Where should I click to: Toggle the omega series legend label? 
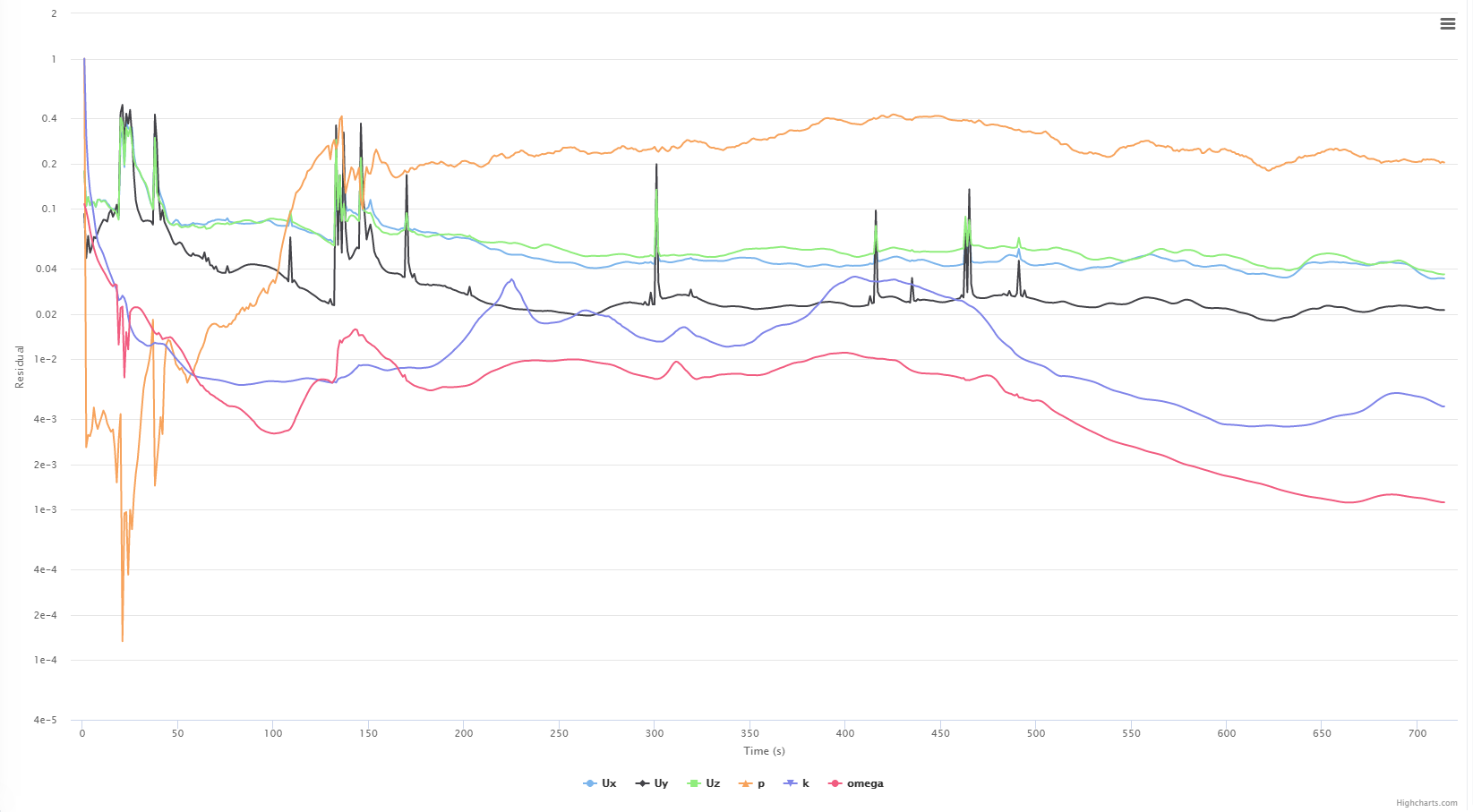(x=865, y=783)
